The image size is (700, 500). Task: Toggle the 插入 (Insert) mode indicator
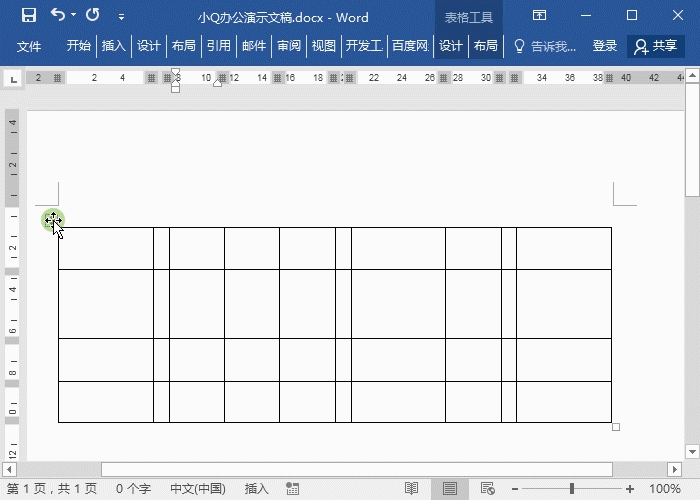coord(257,489)
